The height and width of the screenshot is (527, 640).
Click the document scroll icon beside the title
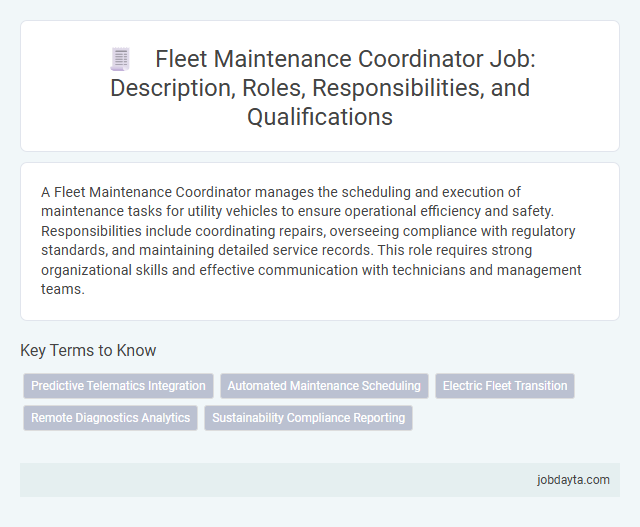[x=120, y=59]
